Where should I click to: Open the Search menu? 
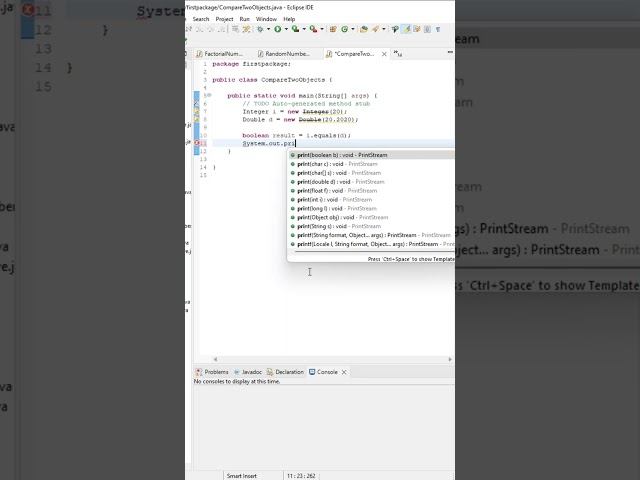(x=200, y=19)
